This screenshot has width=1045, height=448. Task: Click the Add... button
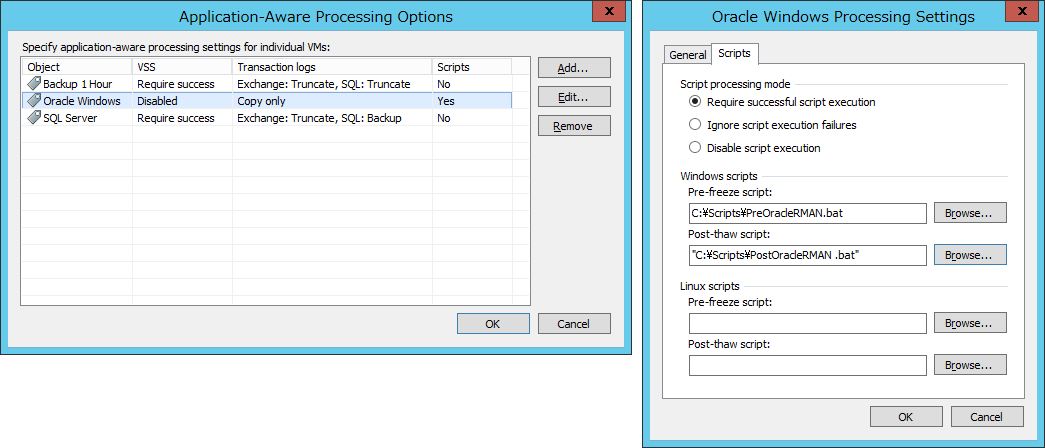574,68
